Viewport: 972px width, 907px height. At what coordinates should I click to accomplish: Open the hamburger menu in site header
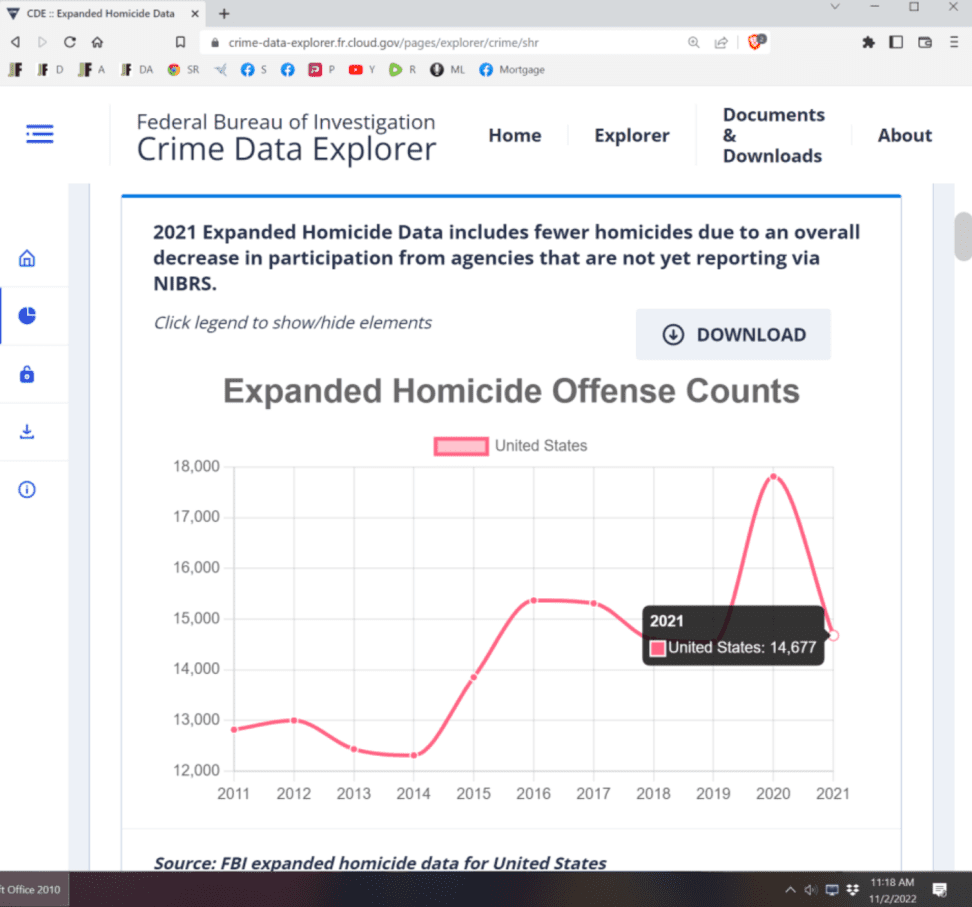pyautogui.click(x=40, y=134)
